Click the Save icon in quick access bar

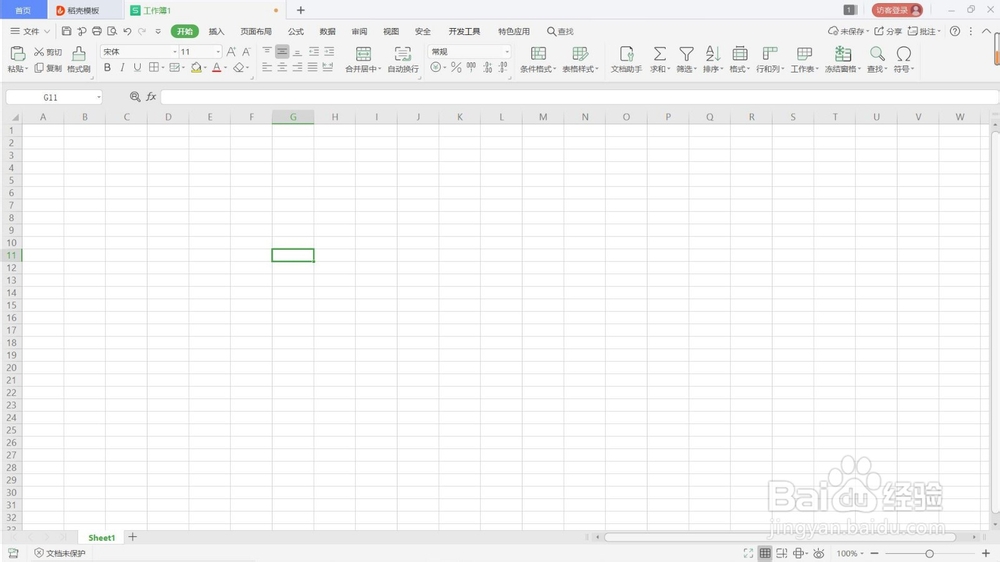point(66,31)
